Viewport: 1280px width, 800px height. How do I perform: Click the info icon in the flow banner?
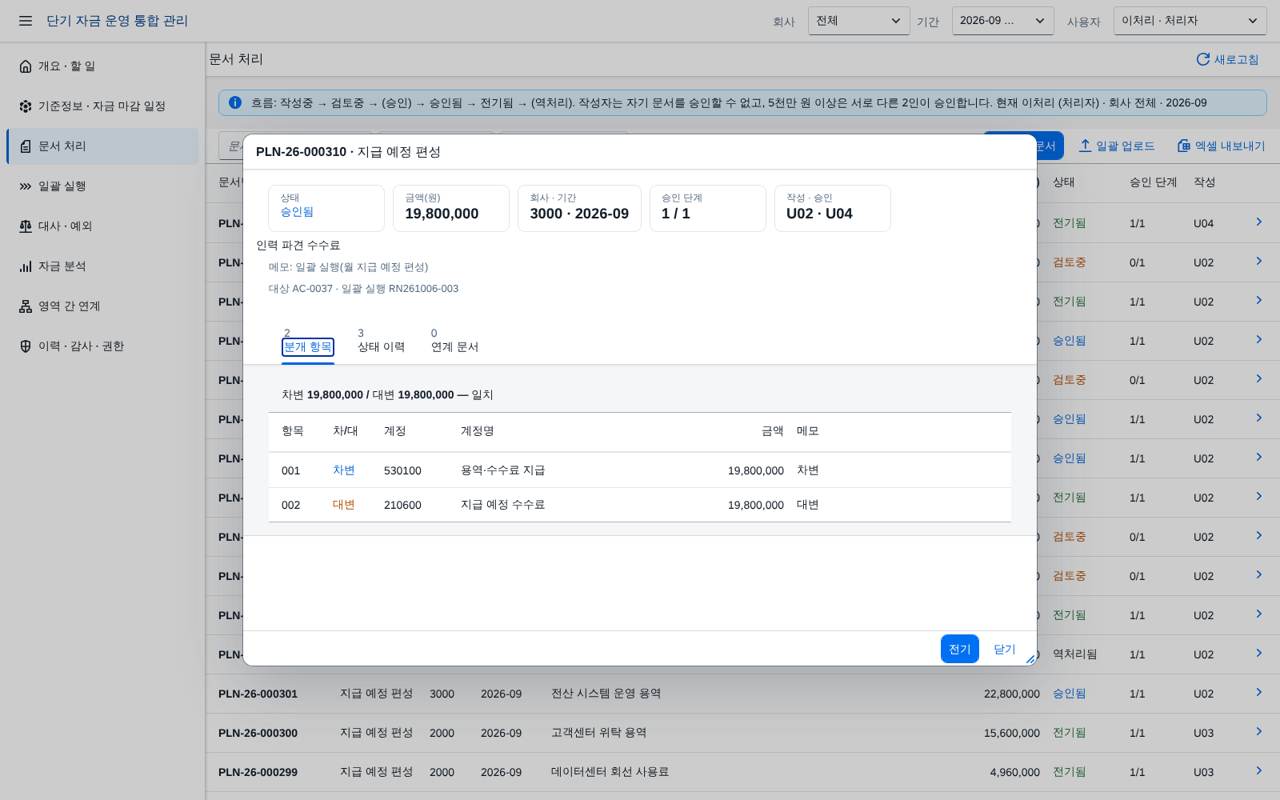[235, 102]
